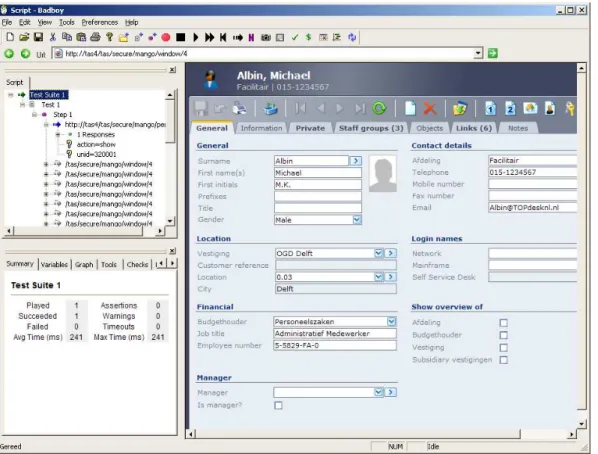Open the Manager dropdown arrow
The width and height of the screenshot is (598, 454).
378,392
